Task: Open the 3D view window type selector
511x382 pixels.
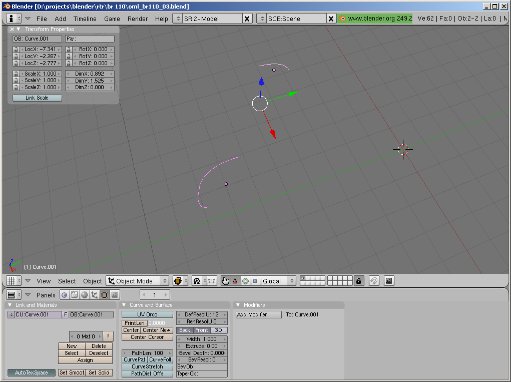Action: coord(13,281)
